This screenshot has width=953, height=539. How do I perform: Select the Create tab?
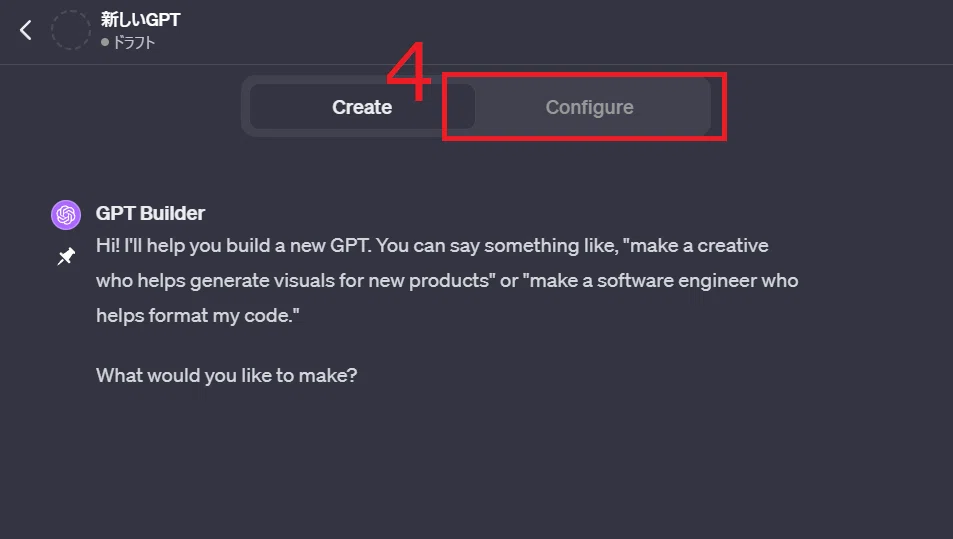coord(362,107)
